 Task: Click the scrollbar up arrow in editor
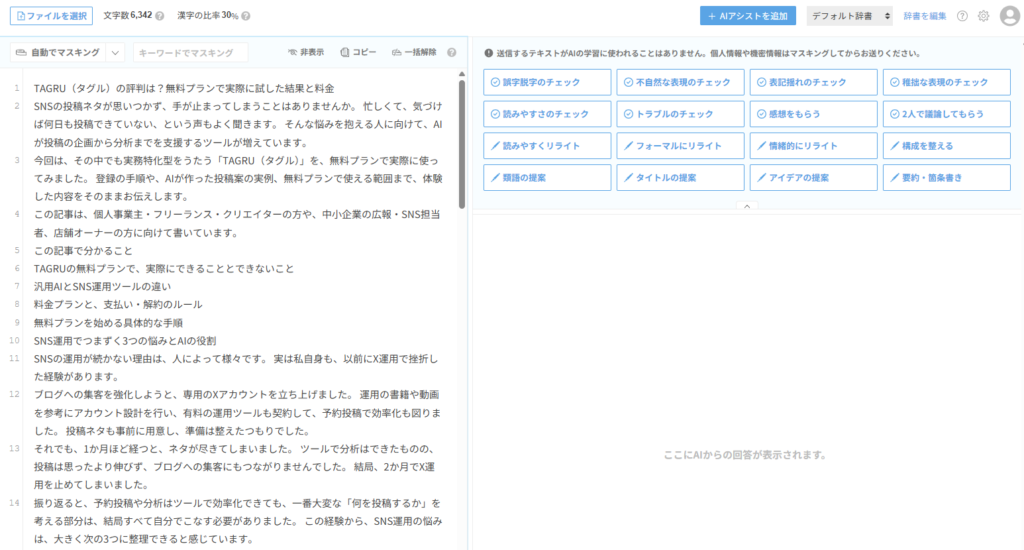pos(462,74)
